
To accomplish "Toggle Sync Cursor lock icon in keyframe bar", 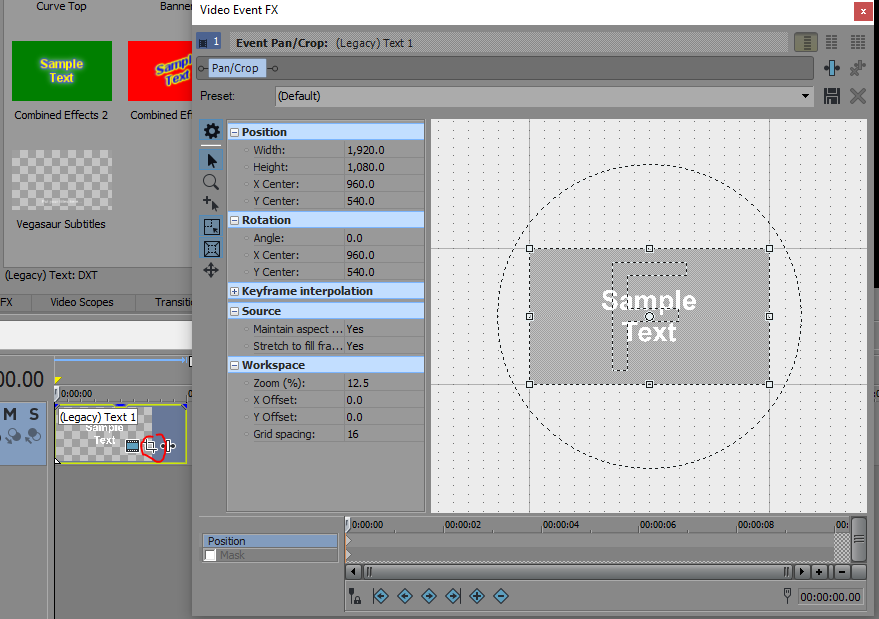I will pos(355,596).
